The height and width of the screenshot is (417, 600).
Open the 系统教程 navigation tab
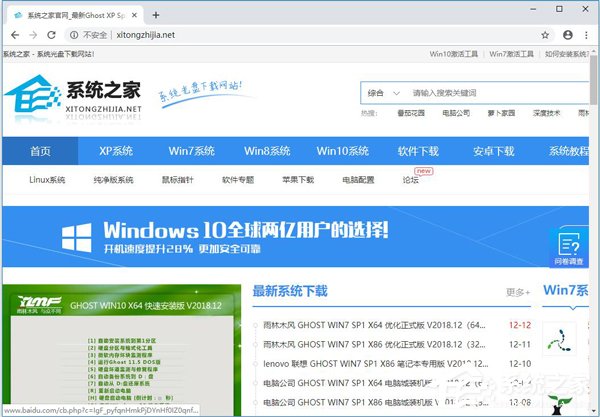(x=569, y=151)
